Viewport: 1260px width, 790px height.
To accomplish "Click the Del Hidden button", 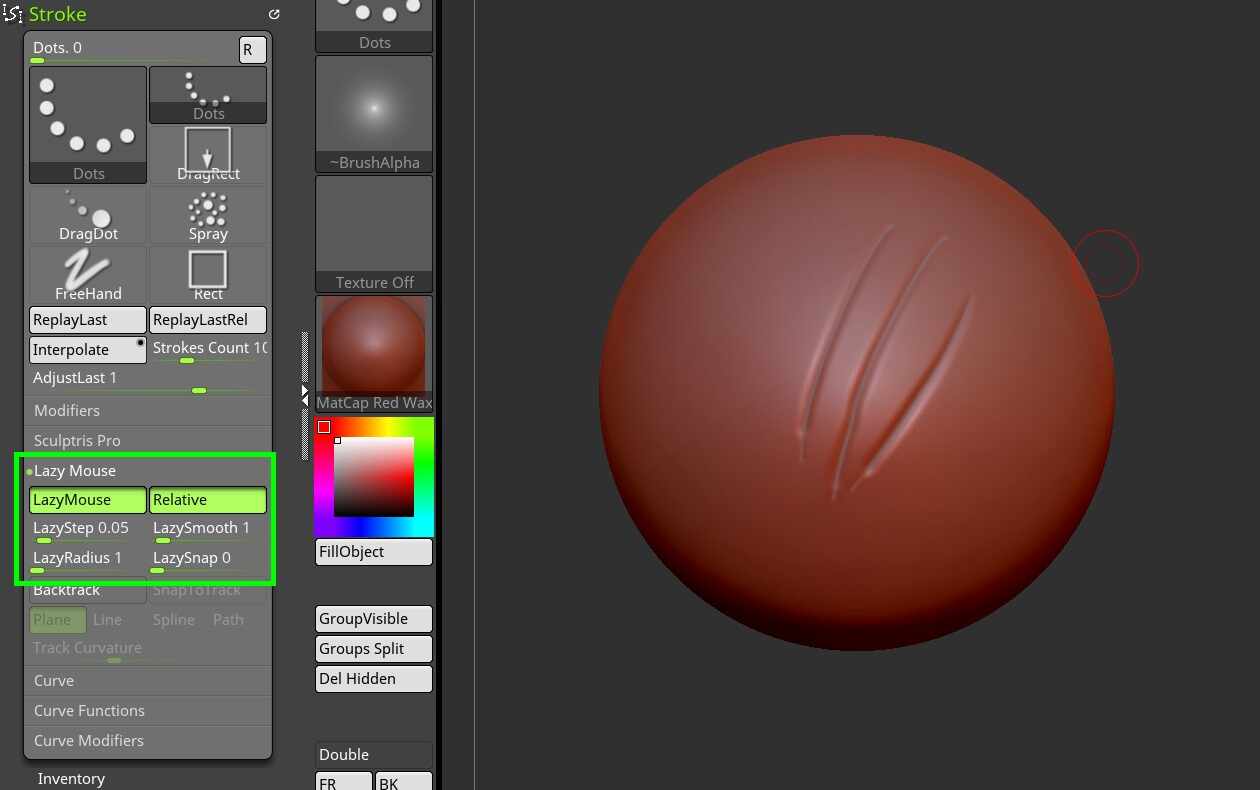I will 373,678.
